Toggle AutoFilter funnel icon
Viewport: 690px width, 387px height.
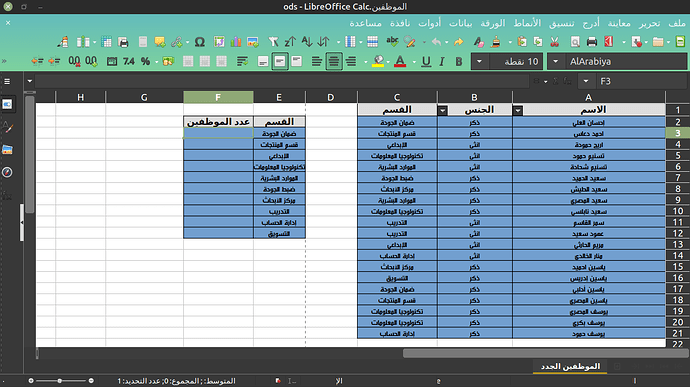tap(273, 42)
